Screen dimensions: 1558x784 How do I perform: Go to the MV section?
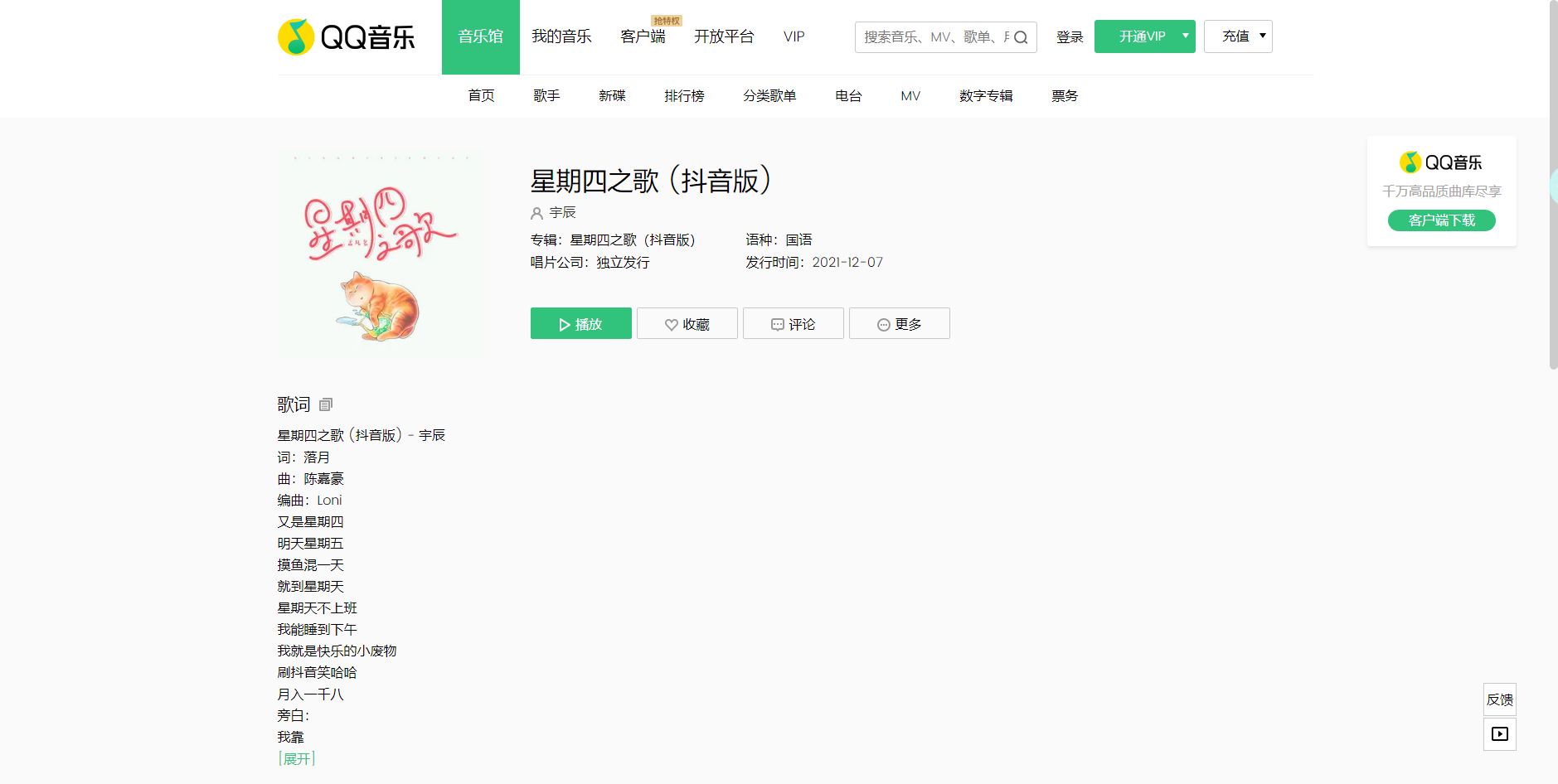[x=910, y=95]
